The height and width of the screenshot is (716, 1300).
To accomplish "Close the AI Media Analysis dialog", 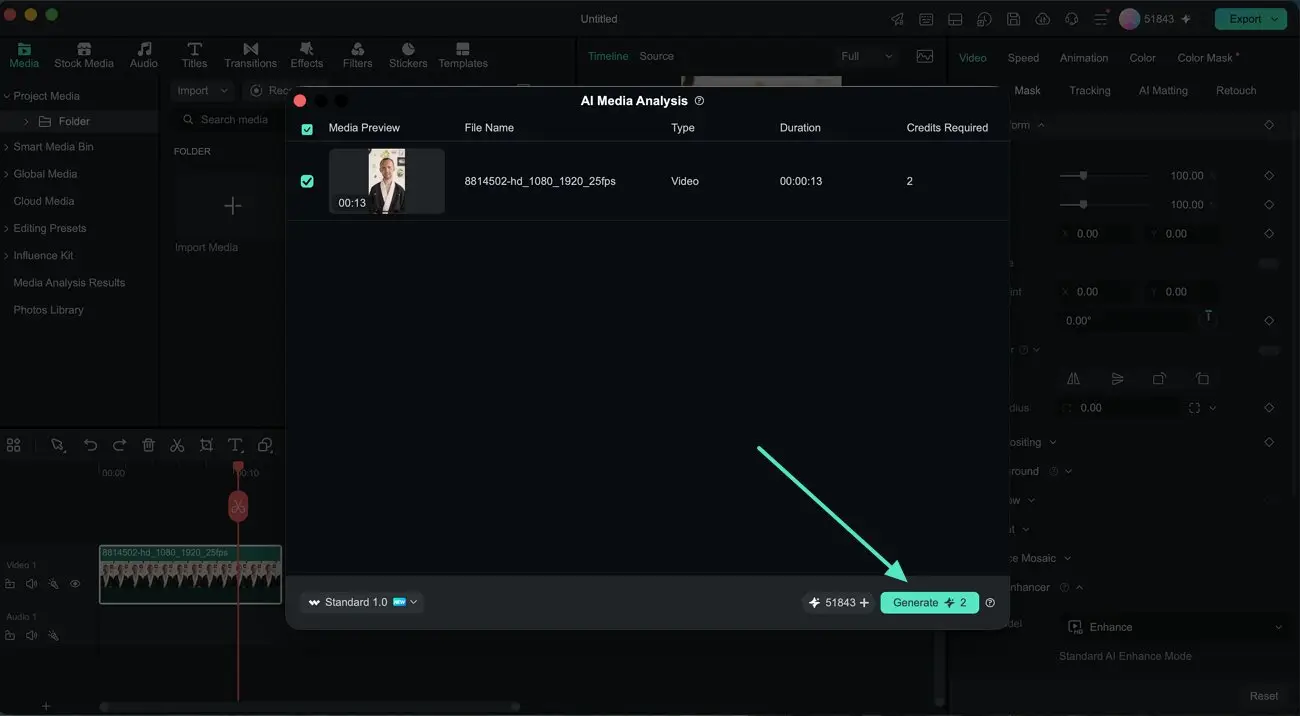I will pyautogui.click(x=300, y=101).
